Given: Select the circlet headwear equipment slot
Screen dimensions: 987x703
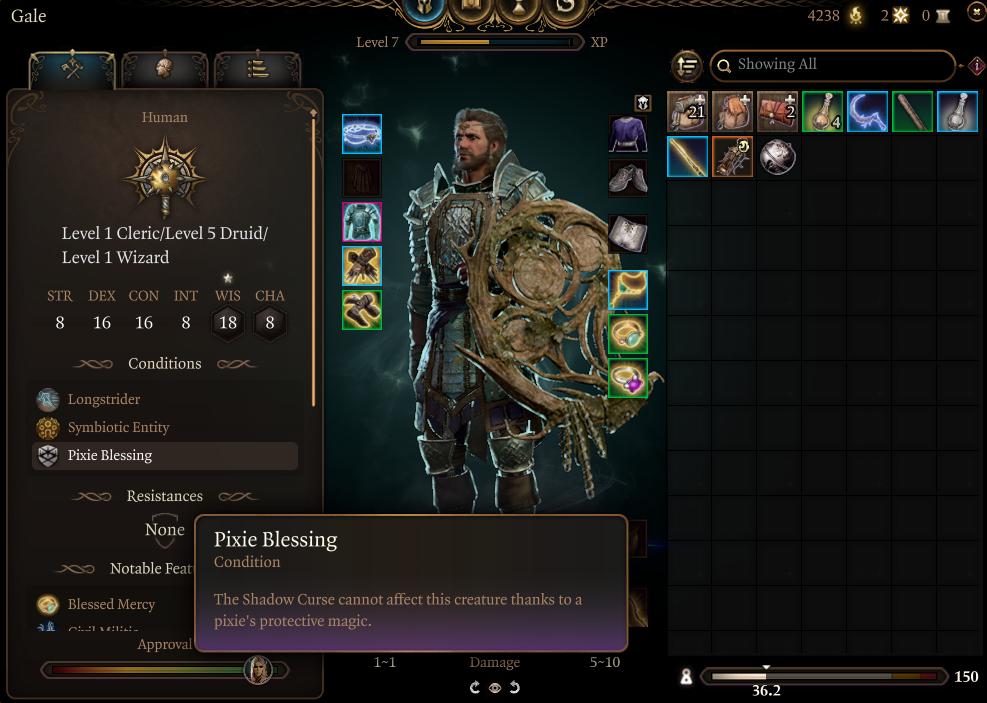Looking at the screenshot, I should pos(362,134).
